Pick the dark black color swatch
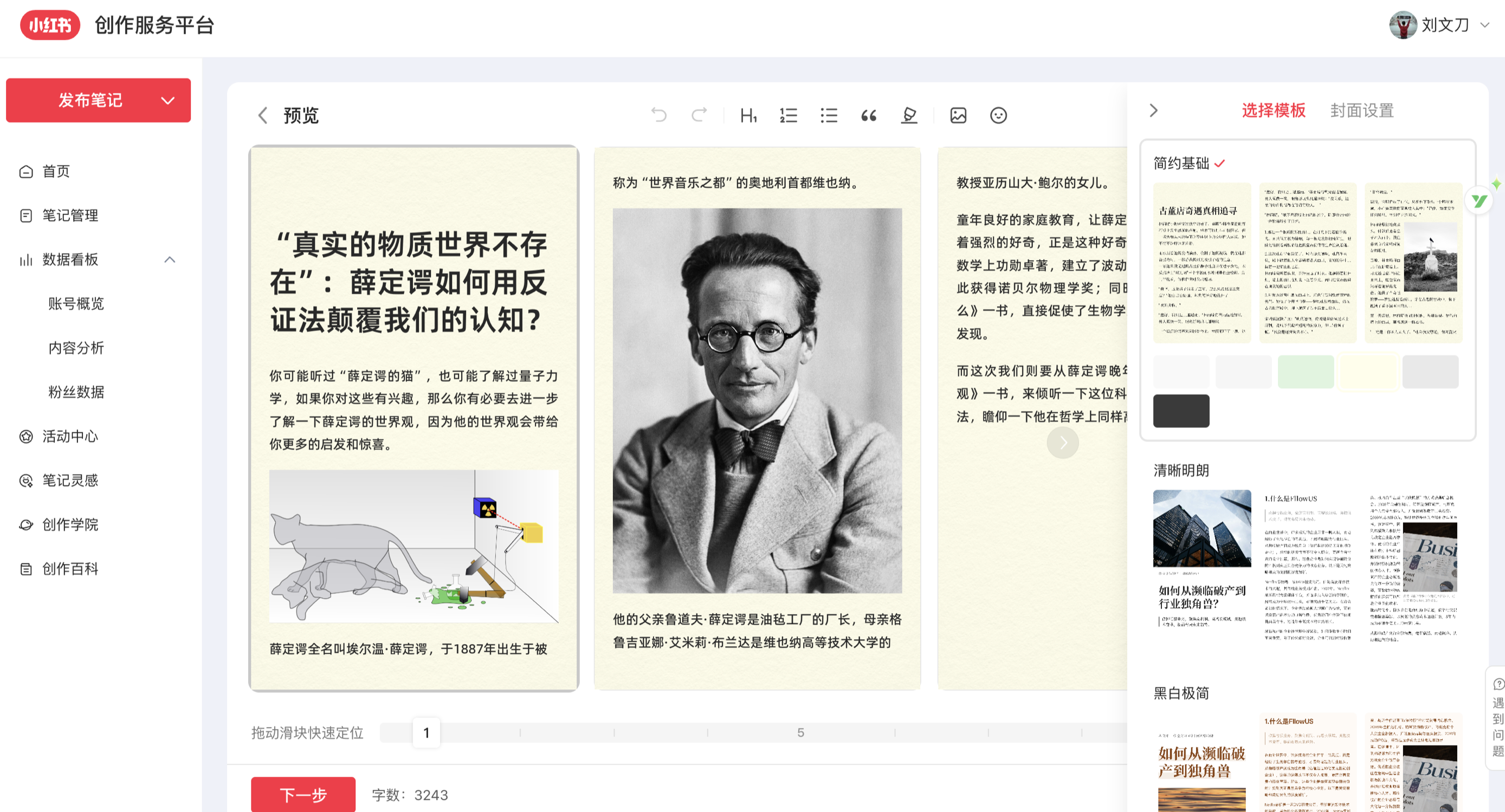This screenshot has height=812, width=1505. [x=1181, y=411]
